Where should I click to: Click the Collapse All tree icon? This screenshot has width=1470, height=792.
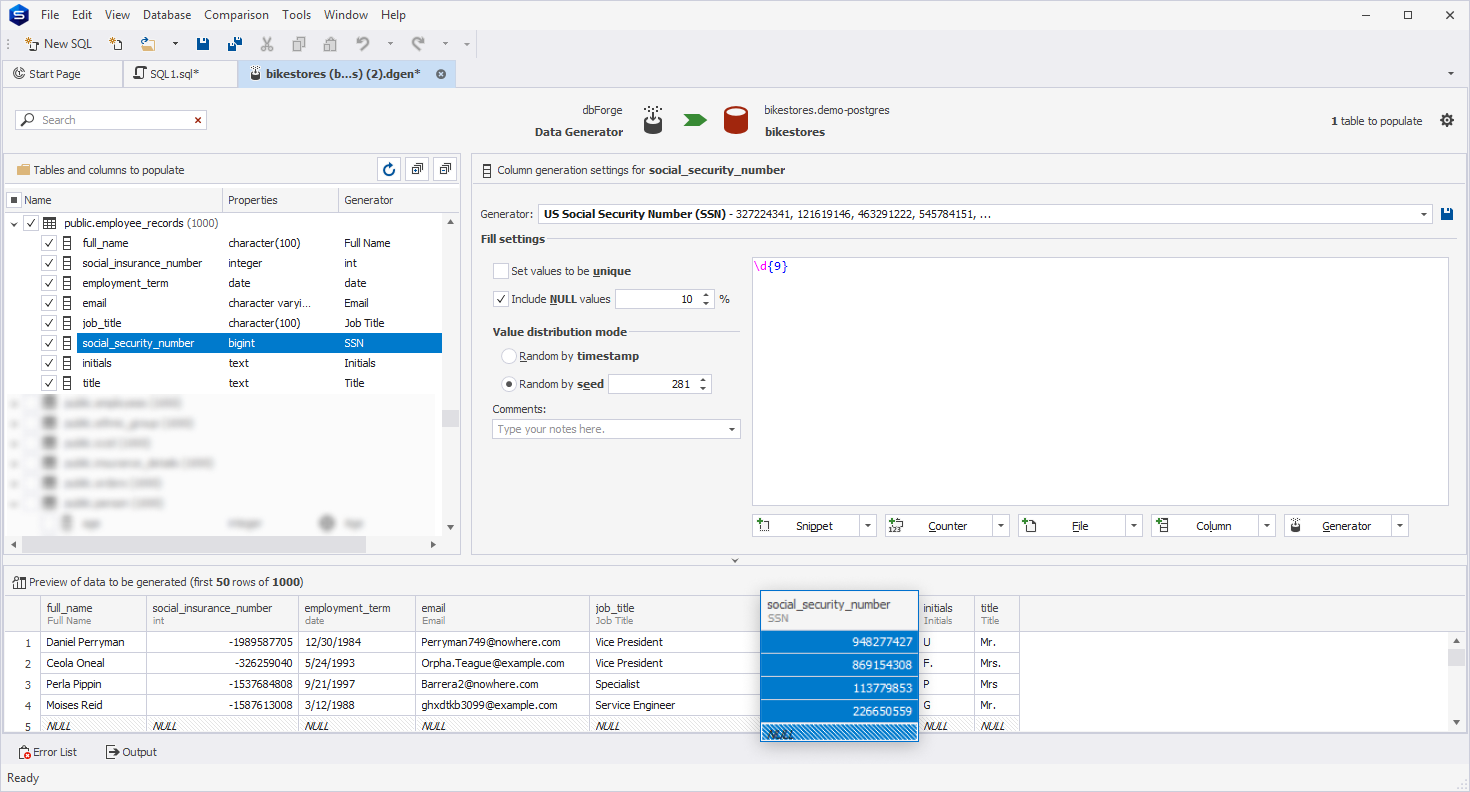coord(446,169)
